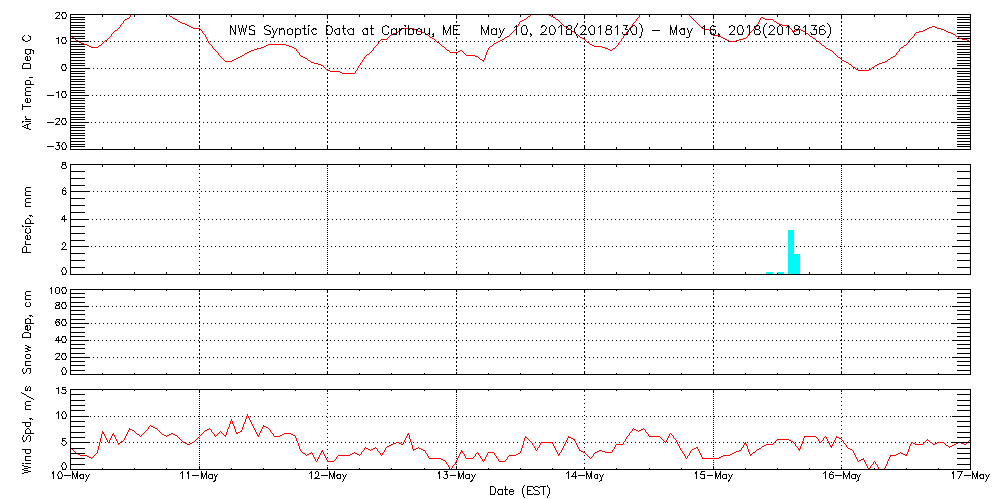Click the "15" tick on Wind Spd axis
Image resolution: width=1000 pixels, height=500 pixels.
point(61,392)
